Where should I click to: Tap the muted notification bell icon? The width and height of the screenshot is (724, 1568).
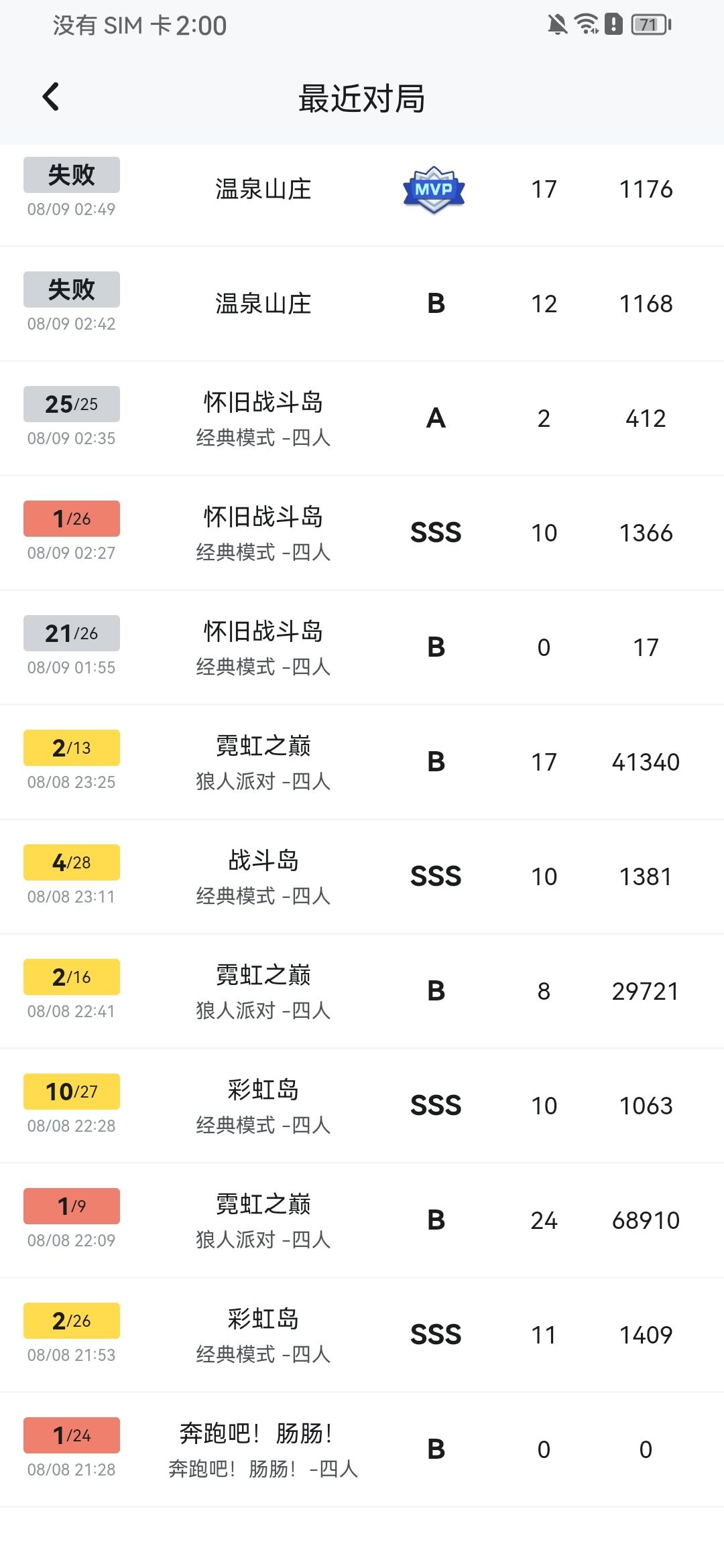click(557, 25)
